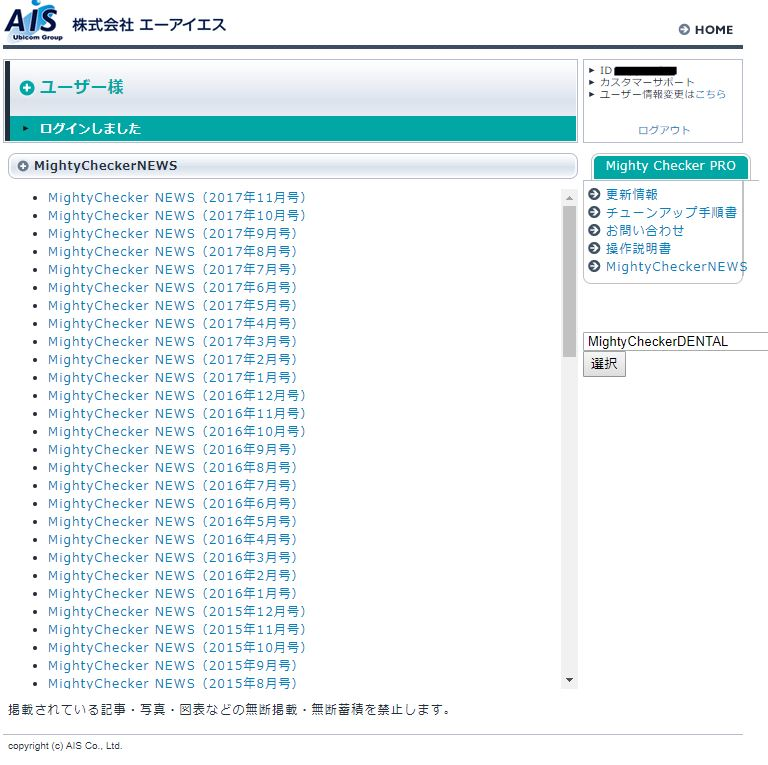Click the ログアウト link
Screen dimensions: 768x765
664,130
